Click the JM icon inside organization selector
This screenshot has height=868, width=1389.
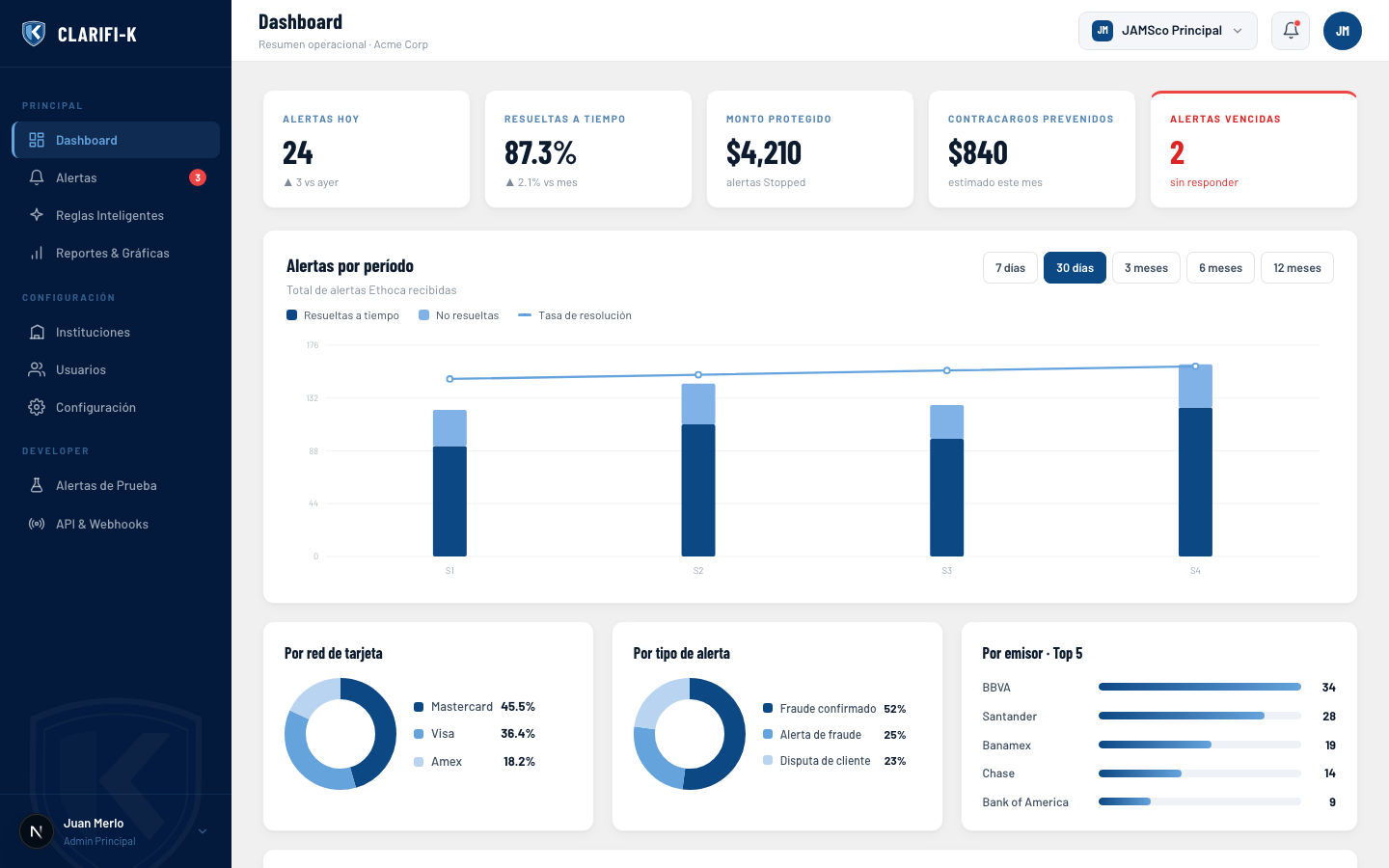tap(1103, 31)
